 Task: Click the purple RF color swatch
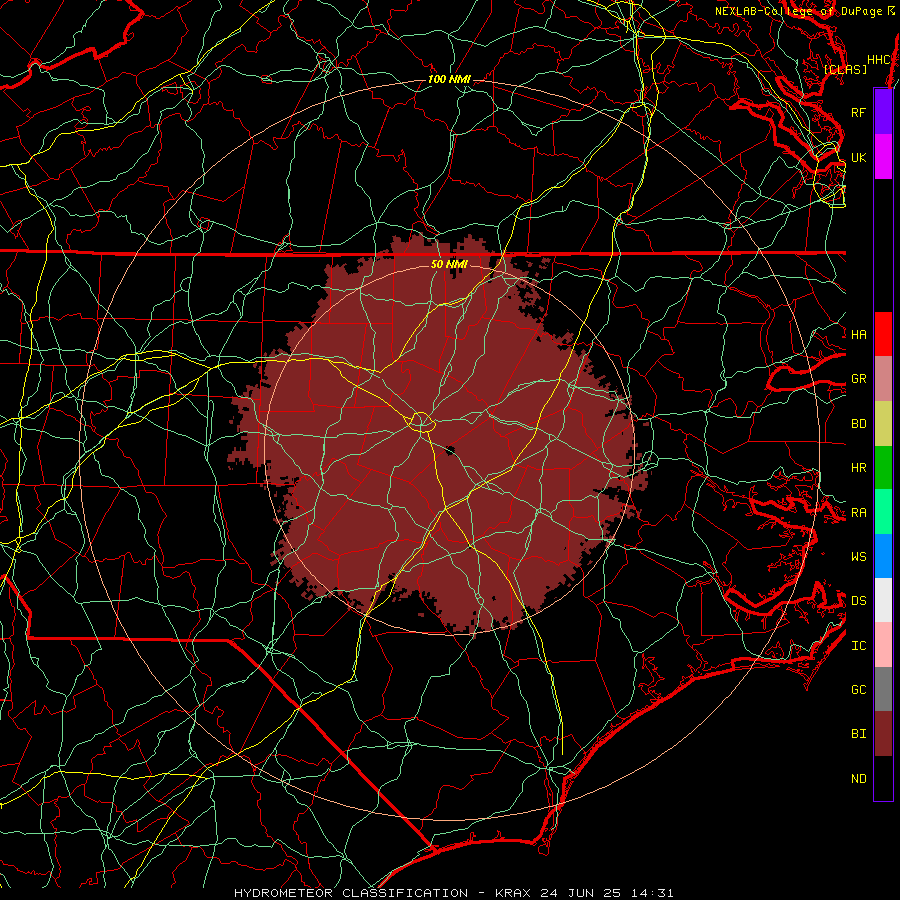click(x=883, y=112)
